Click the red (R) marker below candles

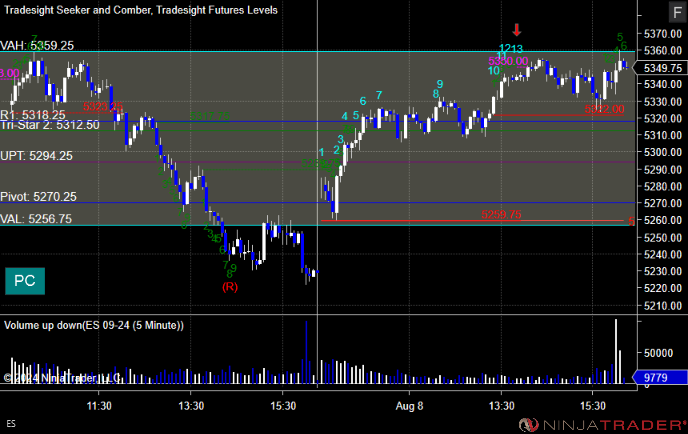click(x=230, y=287)
